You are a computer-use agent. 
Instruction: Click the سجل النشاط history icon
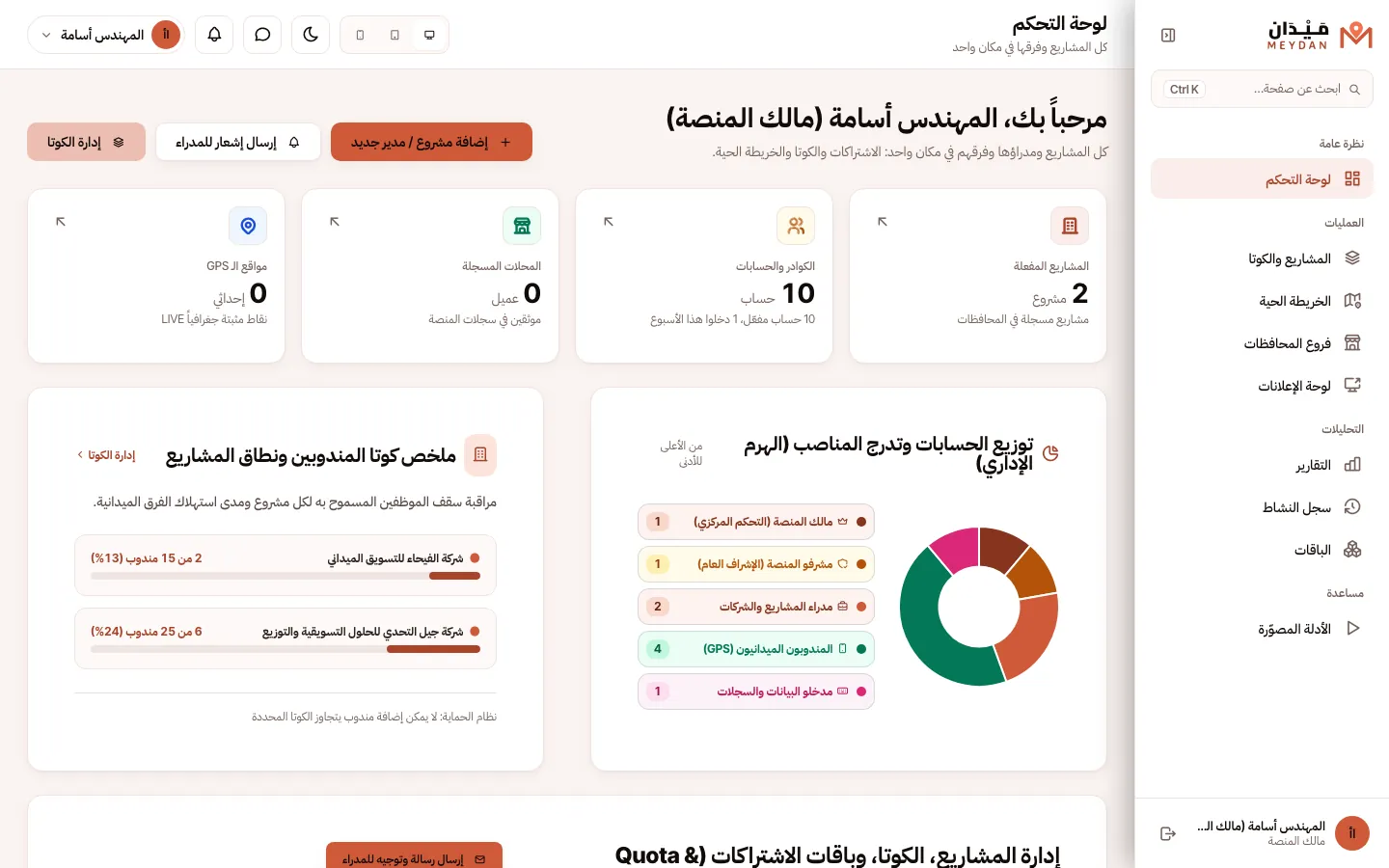pyautogui.click(x=1352, y=507)
